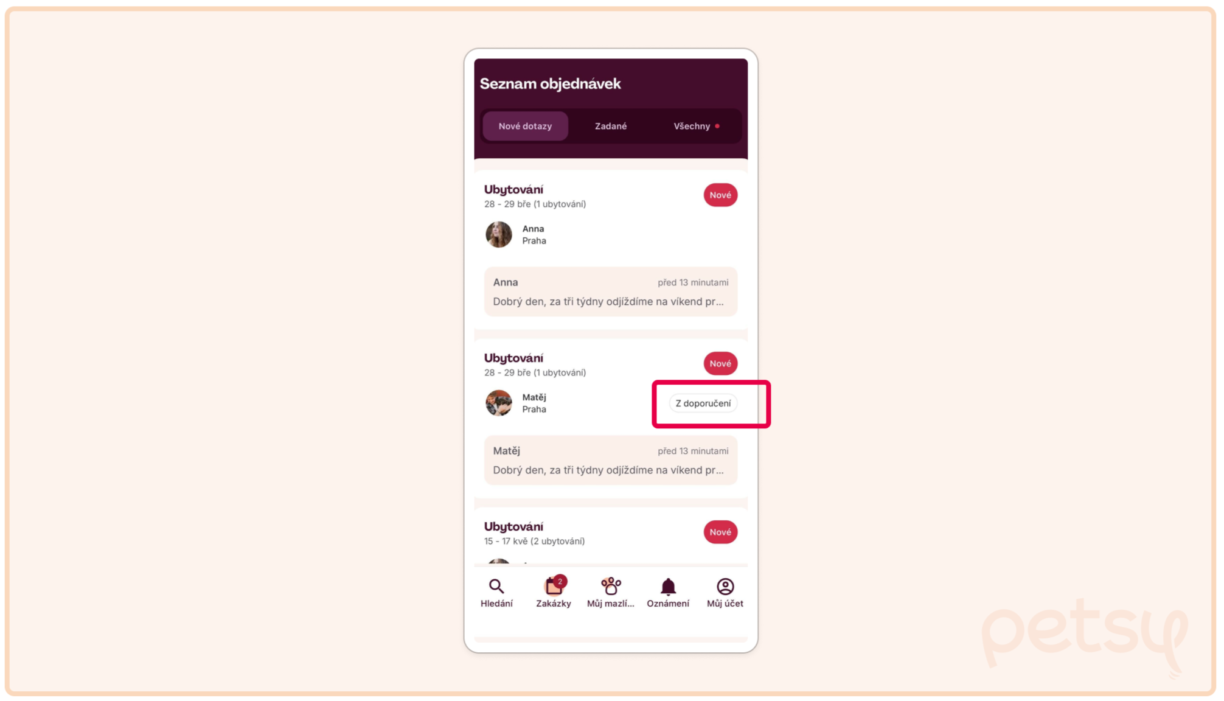Open Ubytování order title for Matěj
Image resolution: width=1224 pixels, height=701 pixels.
tap(514, 358)
